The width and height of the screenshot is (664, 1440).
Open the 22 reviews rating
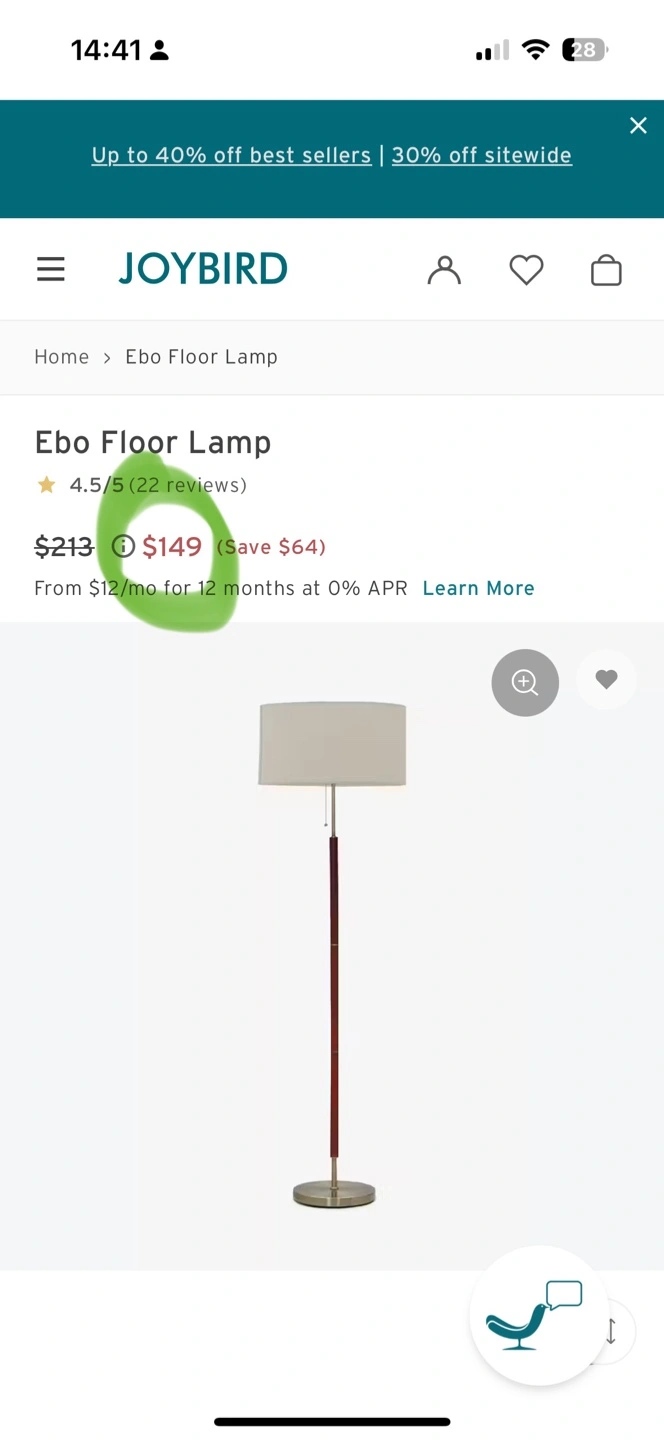[188, 486]
